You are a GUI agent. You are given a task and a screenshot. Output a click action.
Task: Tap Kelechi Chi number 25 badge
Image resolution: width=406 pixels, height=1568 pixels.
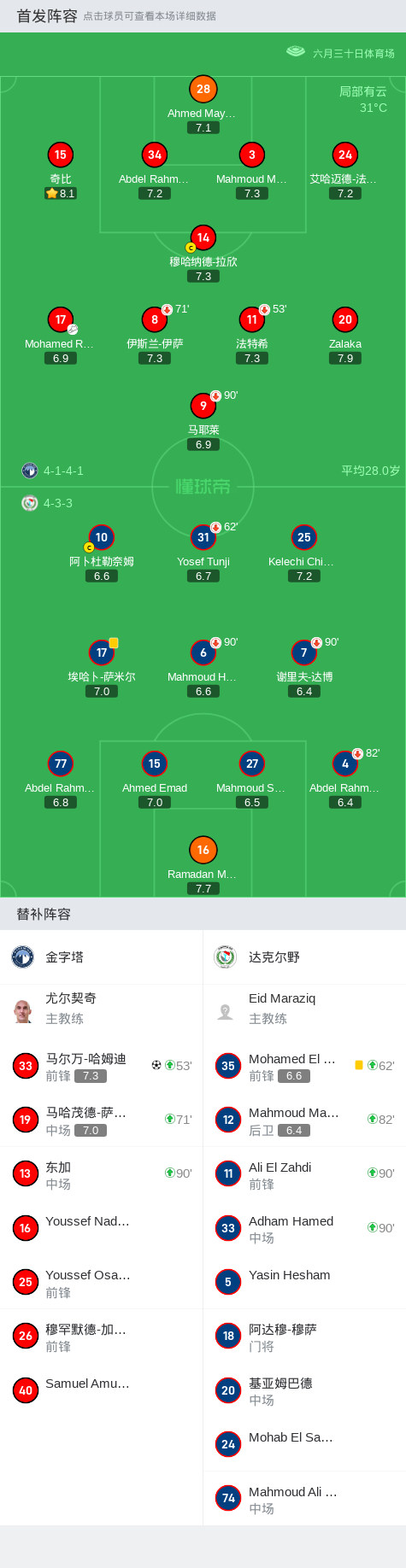304,537
